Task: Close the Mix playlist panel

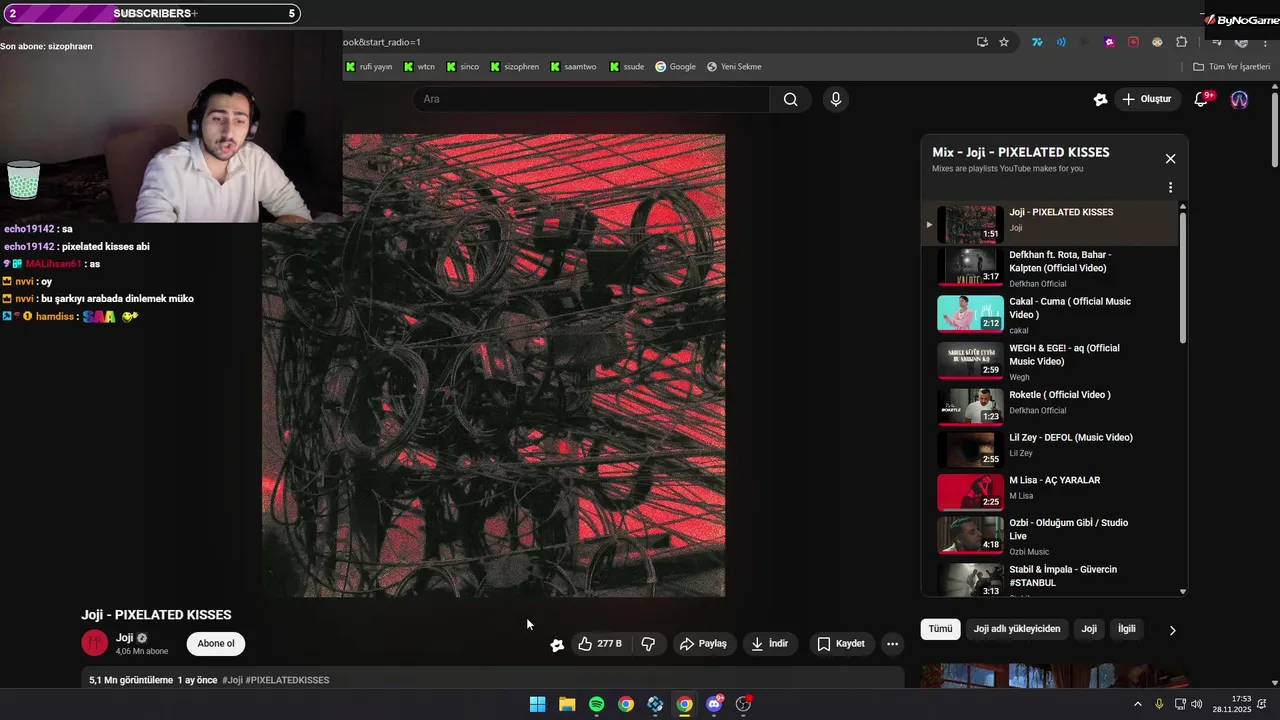Action: tap(1170, 159)
